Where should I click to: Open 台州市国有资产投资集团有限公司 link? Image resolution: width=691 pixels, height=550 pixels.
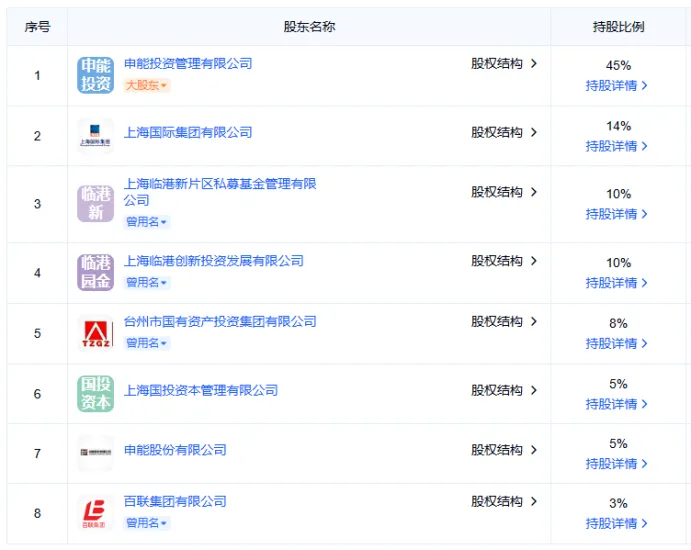pyautogui.click(x=220, y=321)
